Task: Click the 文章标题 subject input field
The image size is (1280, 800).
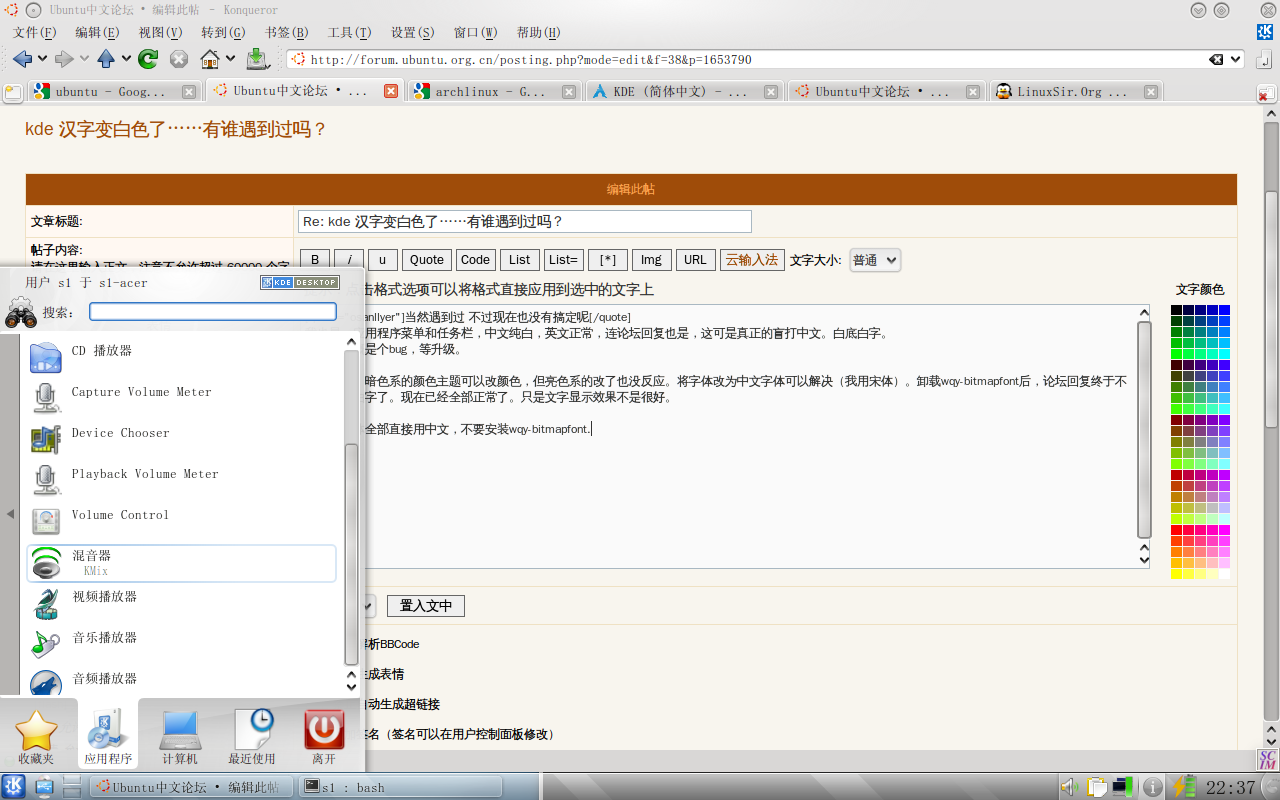Action: tap(525, 221)
